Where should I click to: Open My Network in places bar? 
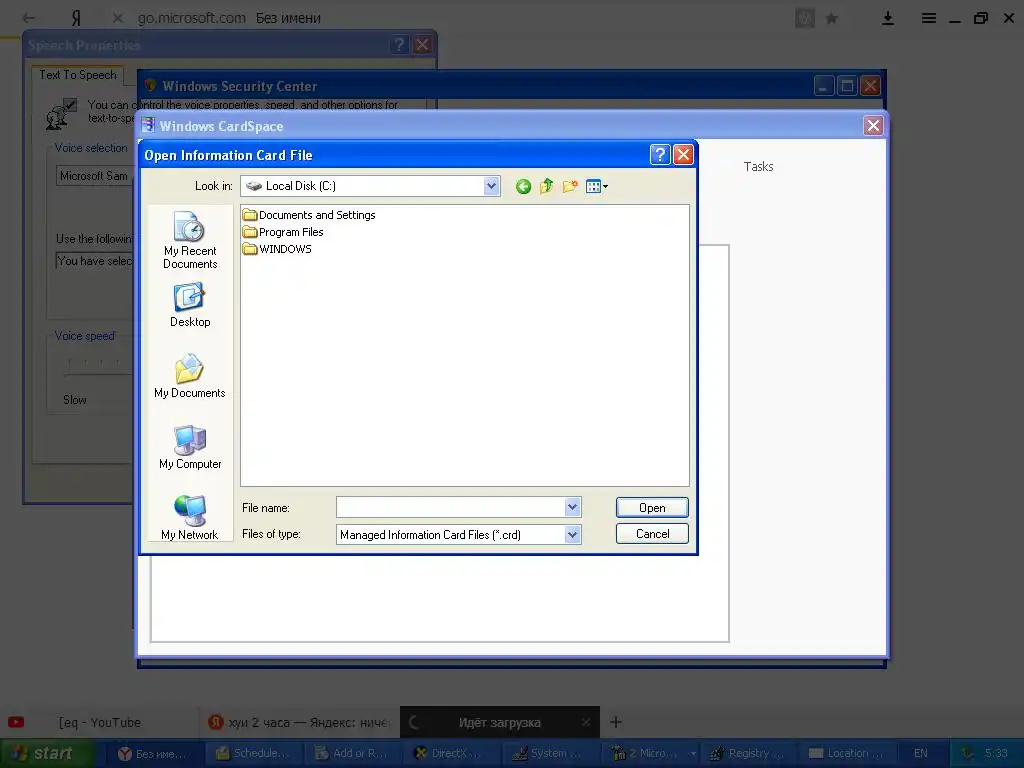click(190, 517)
